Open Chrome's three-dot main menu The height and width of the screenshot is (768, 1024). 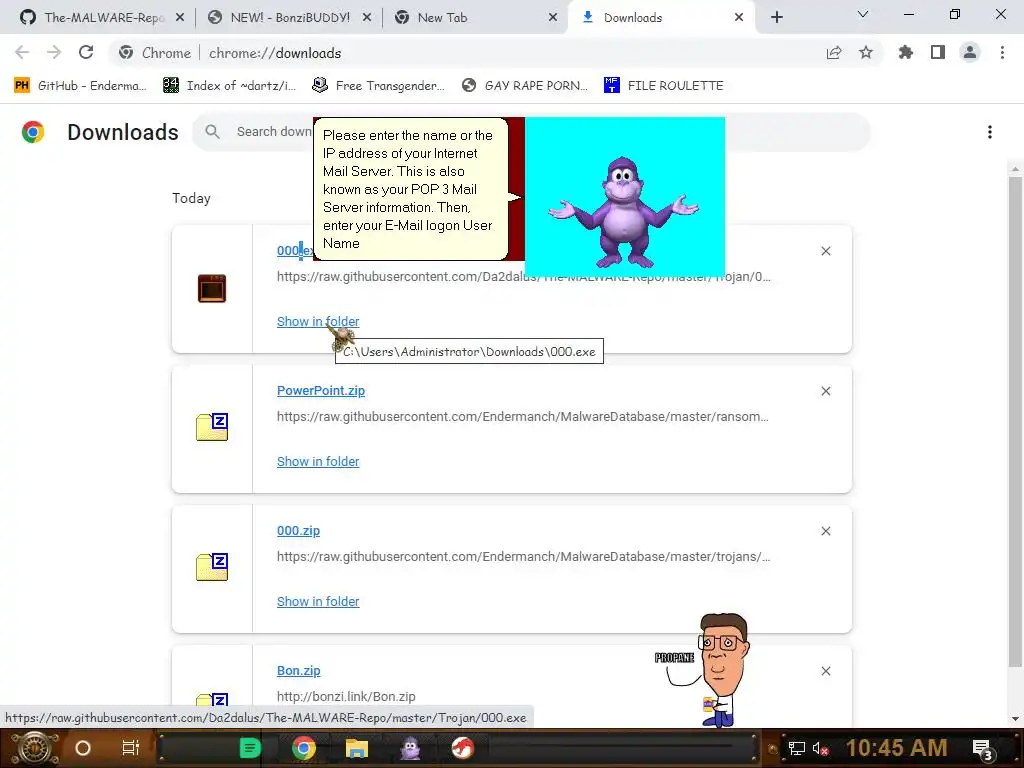tap(1002, 53)
